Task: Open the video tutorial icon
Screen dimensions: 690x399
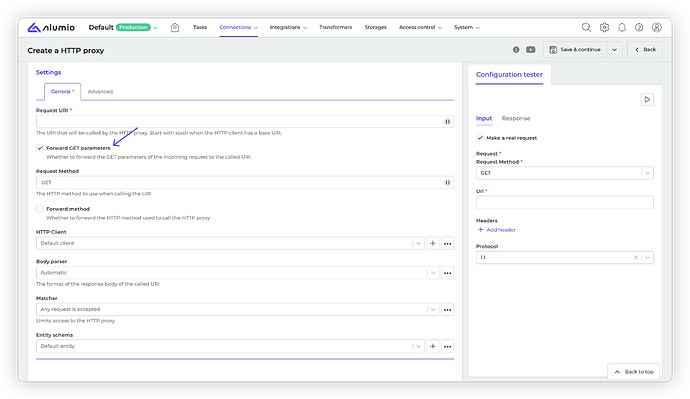Action: (531, 50)
